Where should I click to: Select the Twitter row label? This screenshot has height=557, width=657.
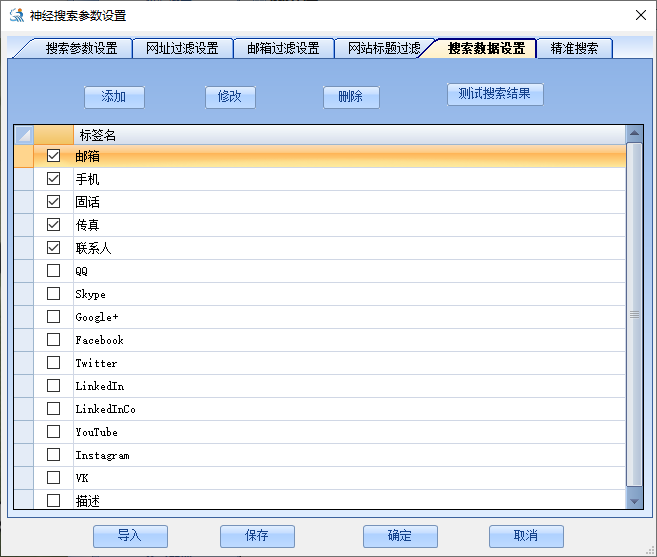point(96,363)
